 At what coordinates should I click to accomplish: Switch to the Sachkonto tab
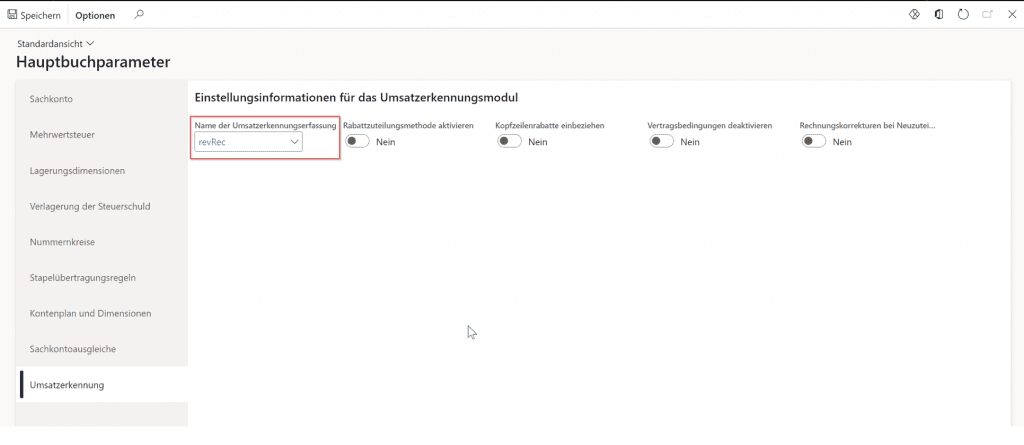(x=51, y=98)
